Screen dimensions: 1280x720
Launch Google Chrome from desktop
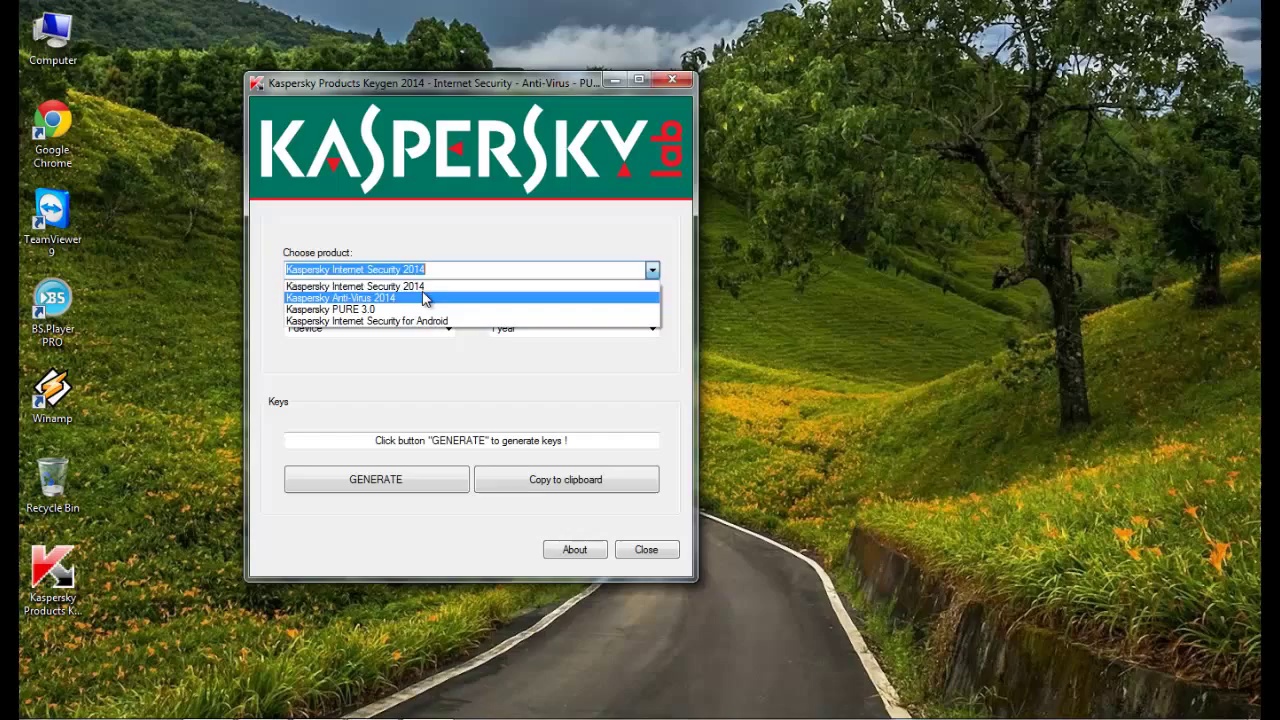tap(52, 134)
